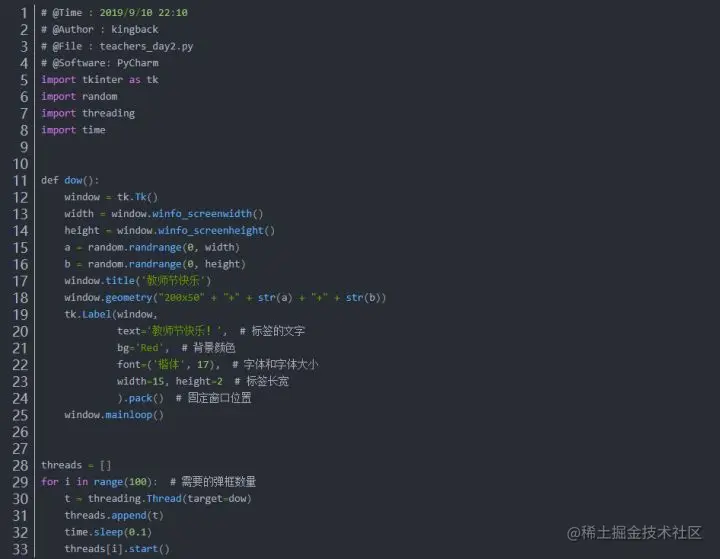Click the window.geometry line of code
Viewport: 720px width, 559px height.
coord(225,298)
